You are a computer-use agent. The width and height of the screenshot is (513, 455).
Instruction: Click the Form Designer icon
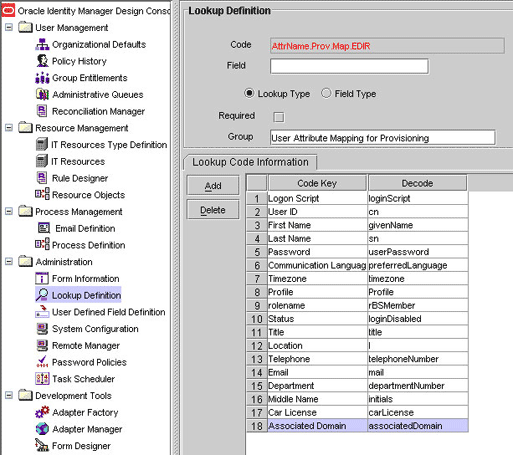42,446
